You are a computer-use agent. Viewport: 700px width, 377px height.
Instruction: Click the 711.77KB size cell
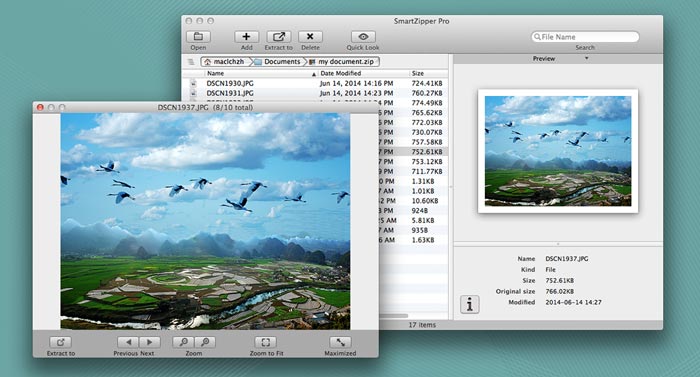[x=427, y=172]
